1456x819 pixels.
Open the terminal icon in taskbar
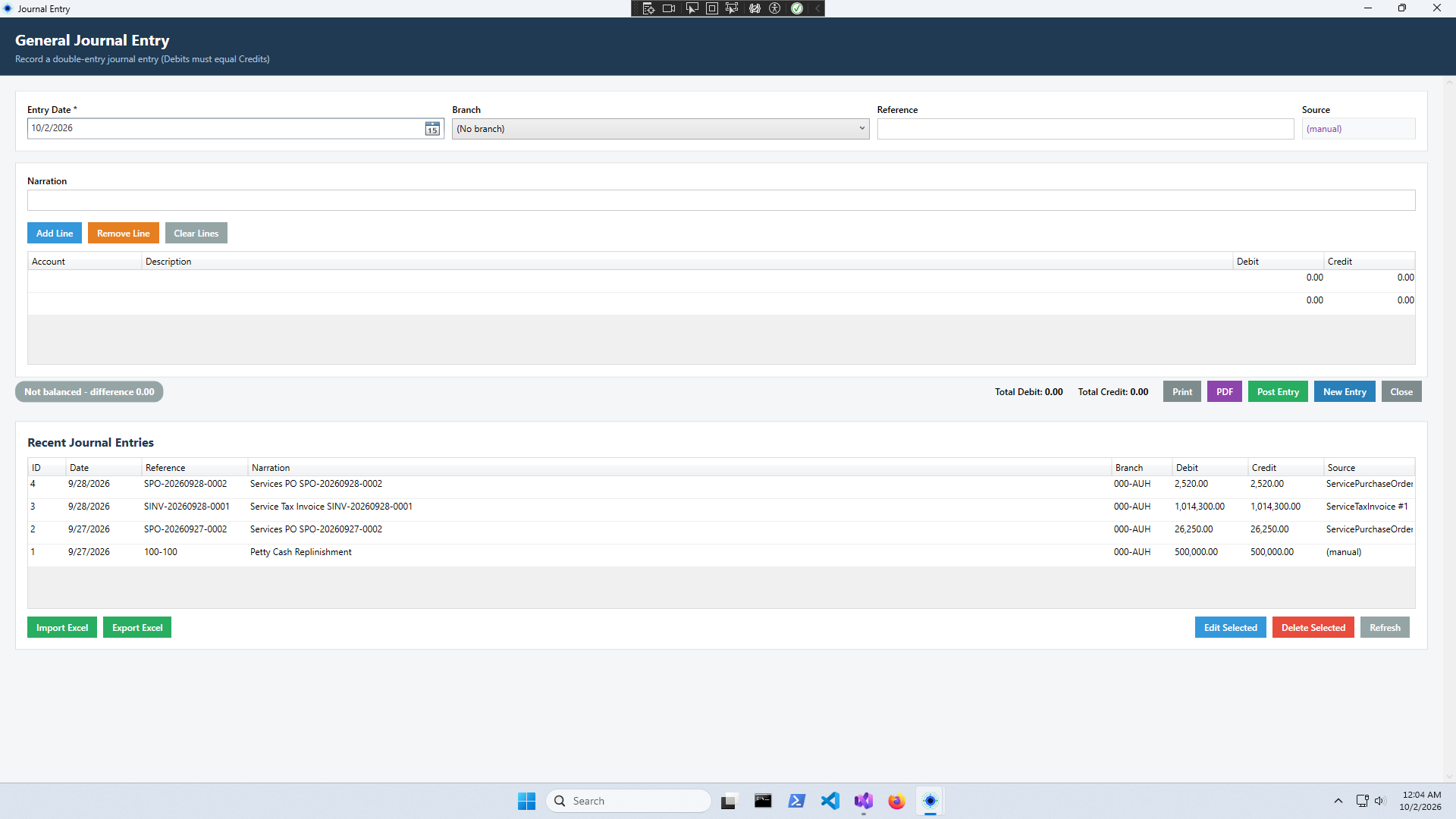(x=763, y=801)
